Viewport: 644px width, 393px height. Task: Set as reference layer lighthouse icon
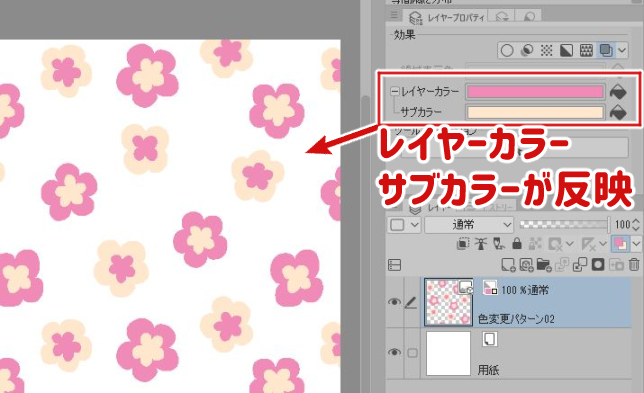pyautogui.click(x=480, y=244)
